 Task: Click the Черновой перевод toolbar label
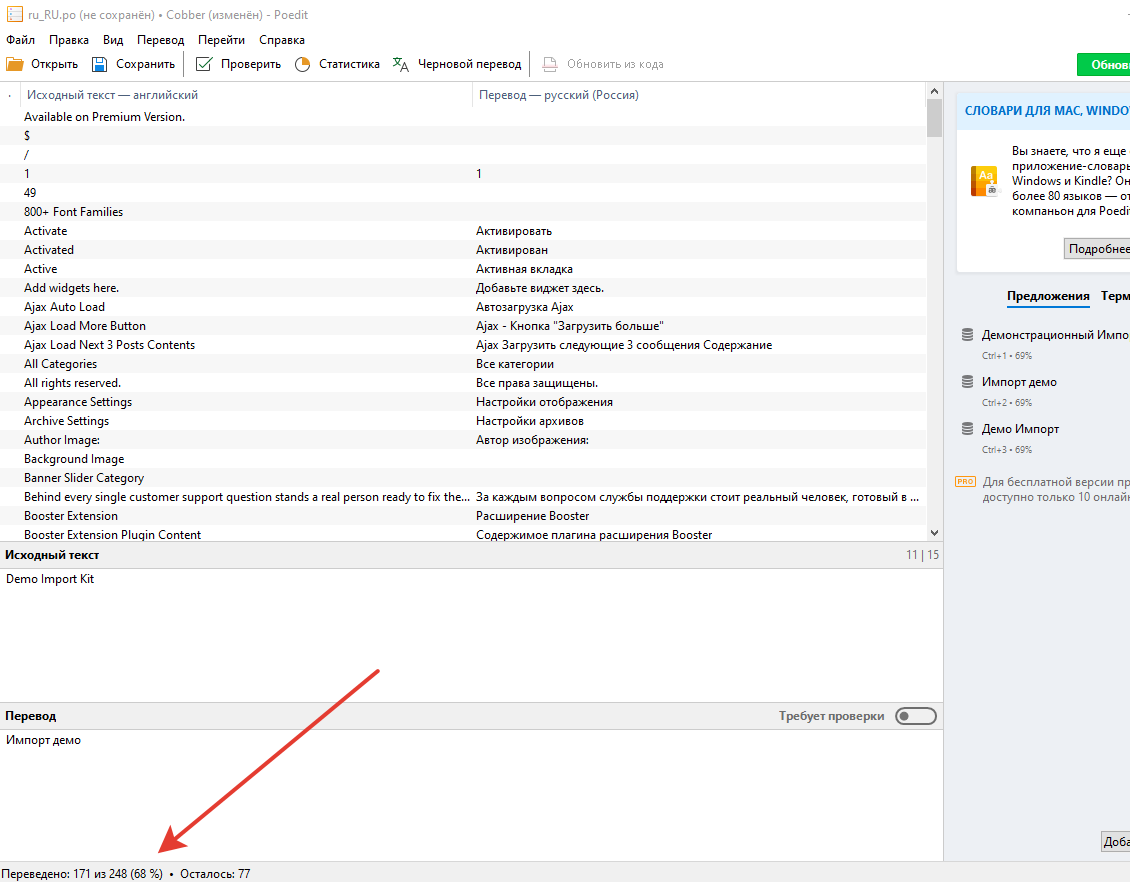[469, 64]
